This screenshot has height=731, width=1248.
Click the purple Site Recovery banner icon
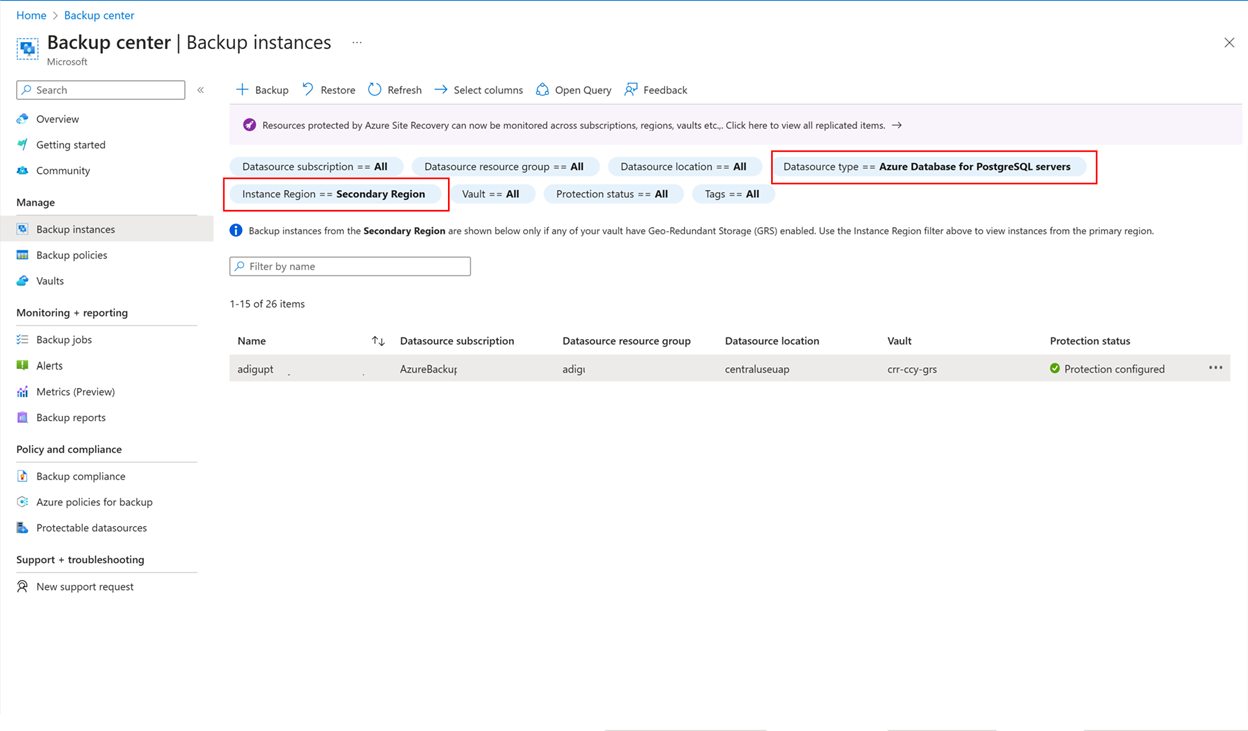point(250,125)
